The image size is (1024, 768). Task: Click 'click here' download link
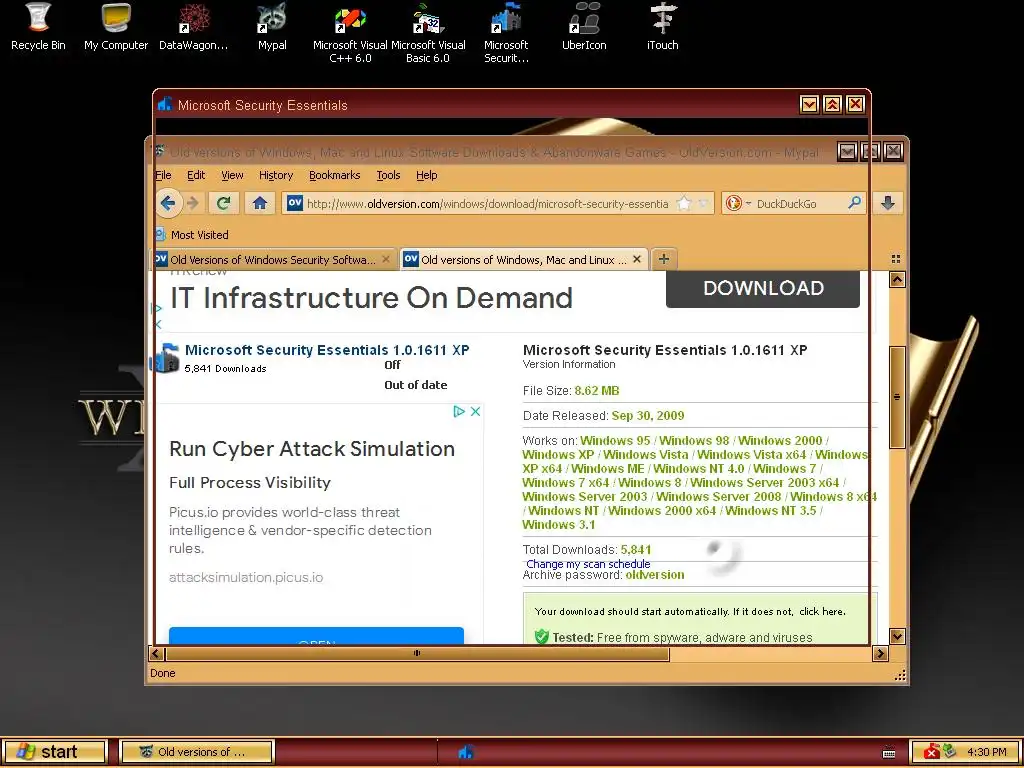point(822,612)
